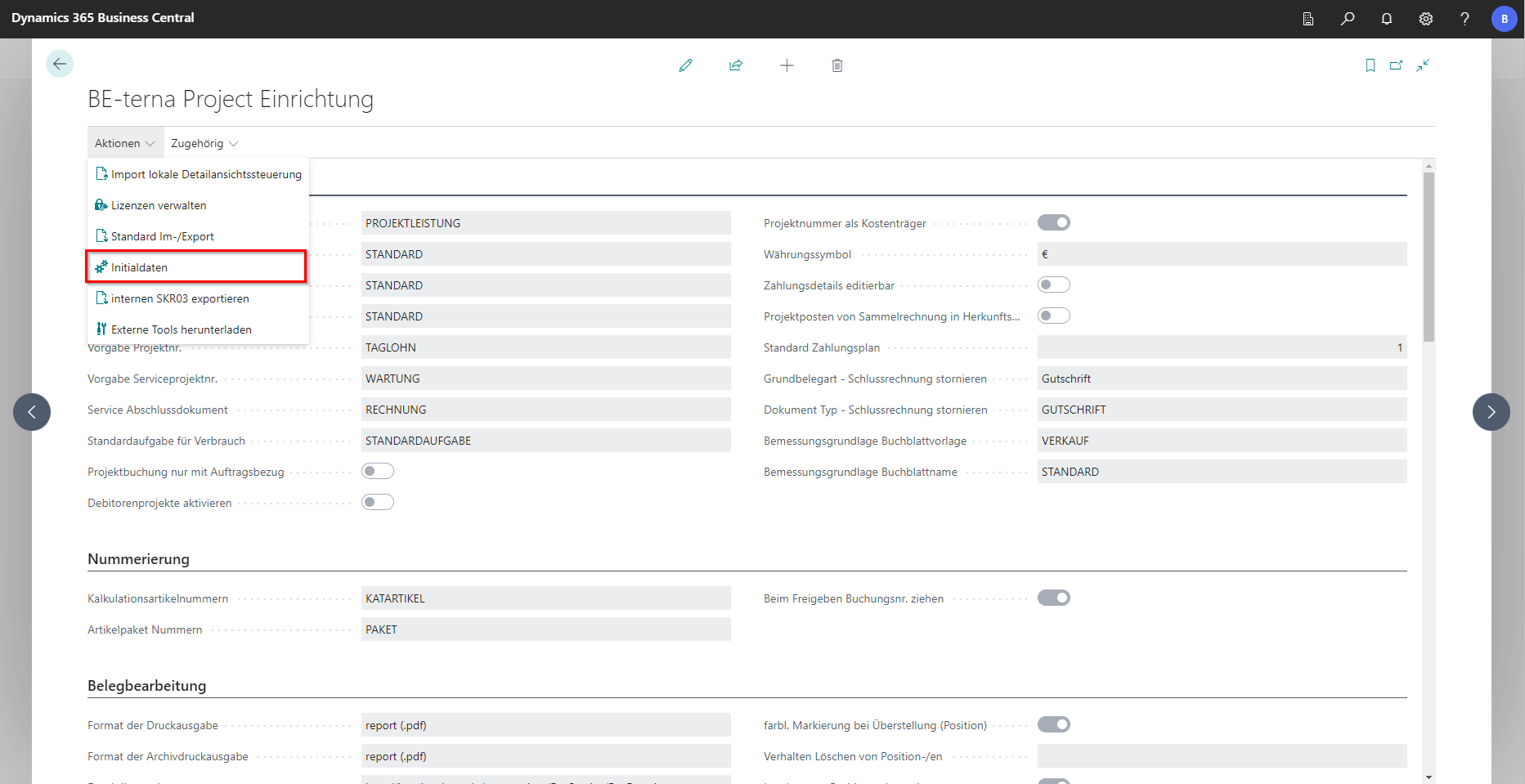The height and width of the screenshot is (784, 1525).
Task: Click the back arrow button
Action: coord(60,64)
